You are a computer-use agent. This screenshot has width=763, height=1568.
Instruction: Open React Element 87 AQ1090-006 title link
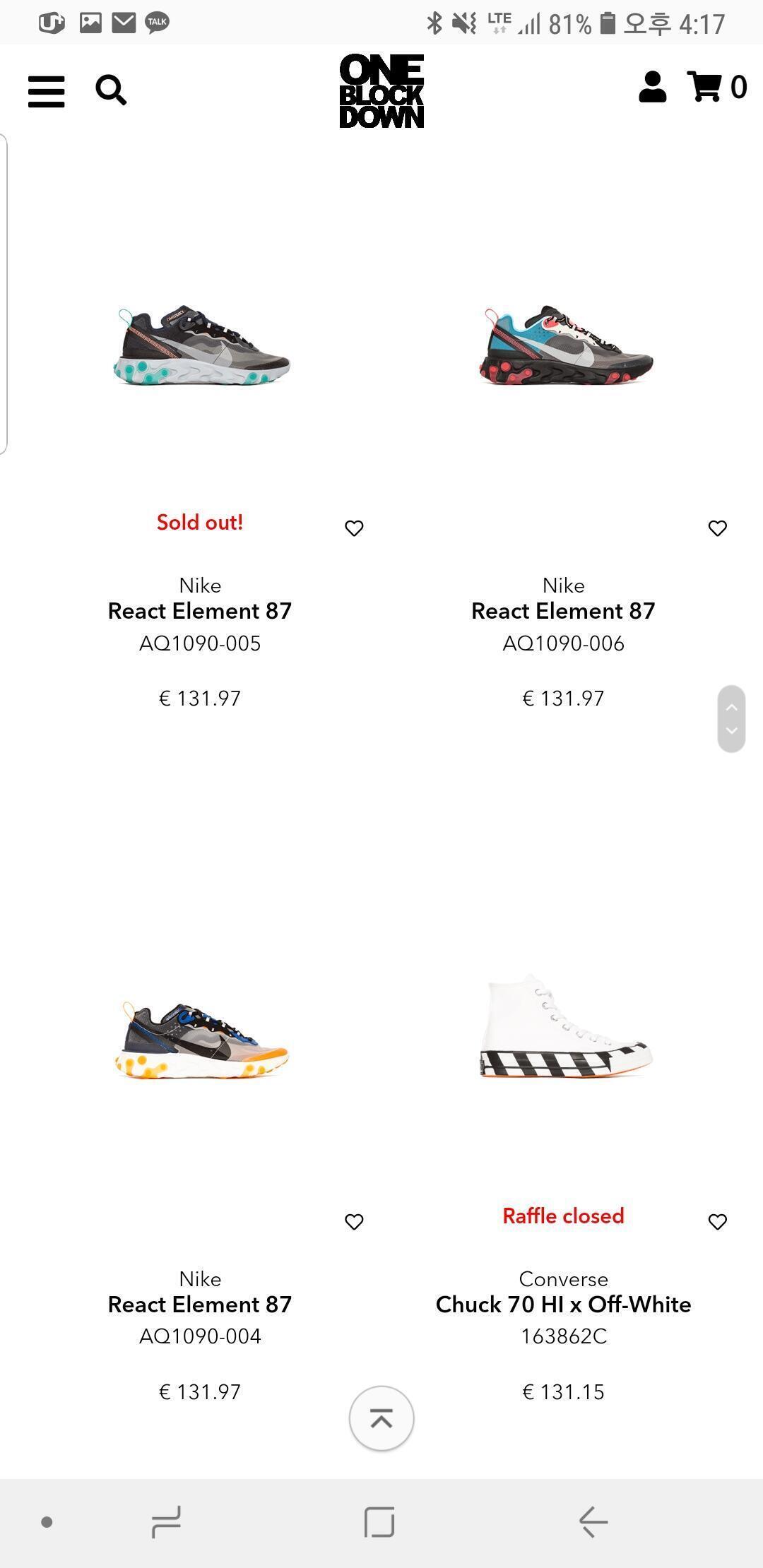pos(563,611)
